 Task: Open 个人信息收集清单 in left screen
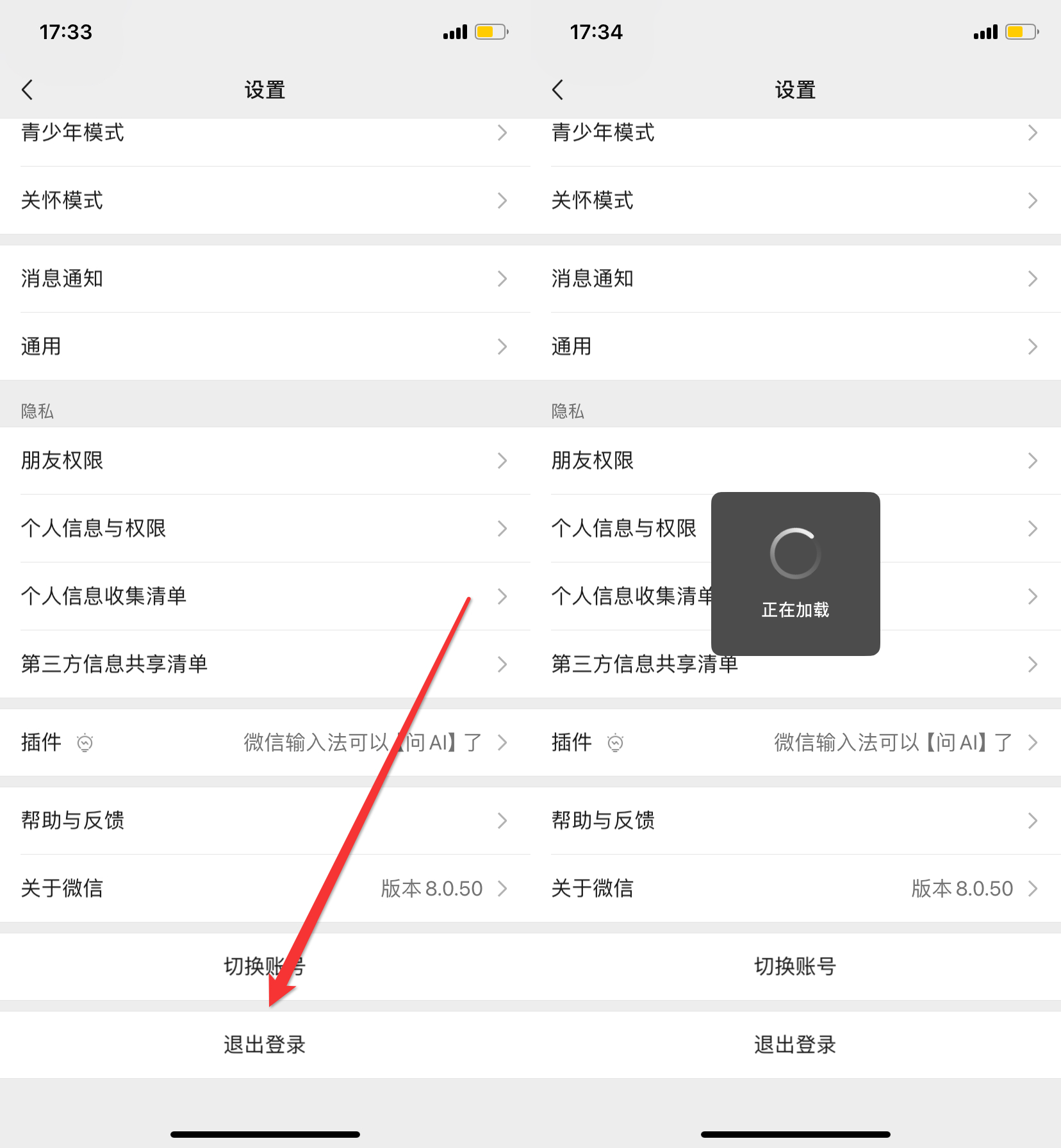coord(265,596)
